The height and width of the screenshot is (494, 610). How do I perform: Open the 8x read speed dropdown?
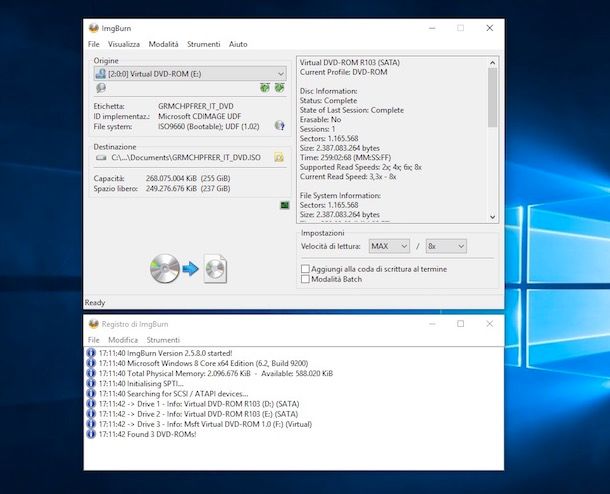point(446,246)
